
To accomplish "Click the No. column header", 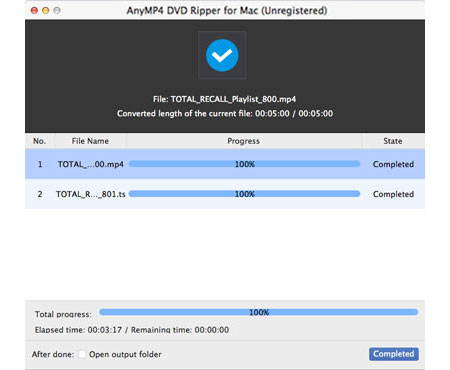I will [39, 141].
